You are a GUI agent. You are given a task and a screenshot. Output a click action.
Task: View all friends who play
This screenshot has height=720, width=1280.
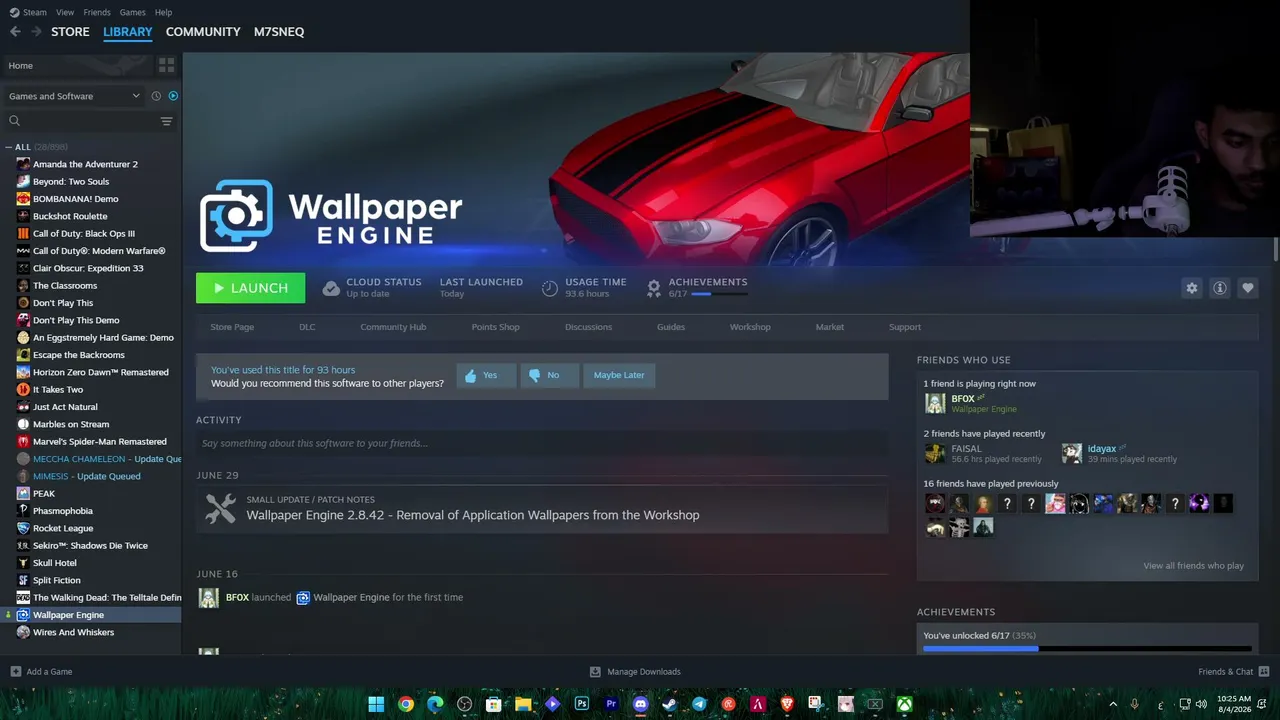click(1193, 566)
